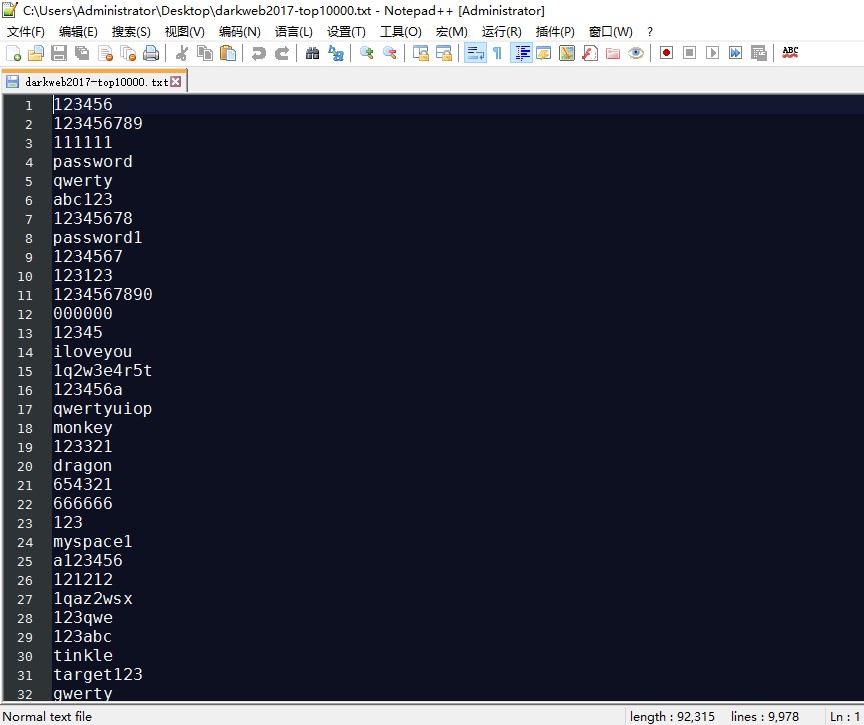Viewport: 864px width, 725px height.
Task: Click the text 'password' on line 4
Action: (x=93, y=161)
